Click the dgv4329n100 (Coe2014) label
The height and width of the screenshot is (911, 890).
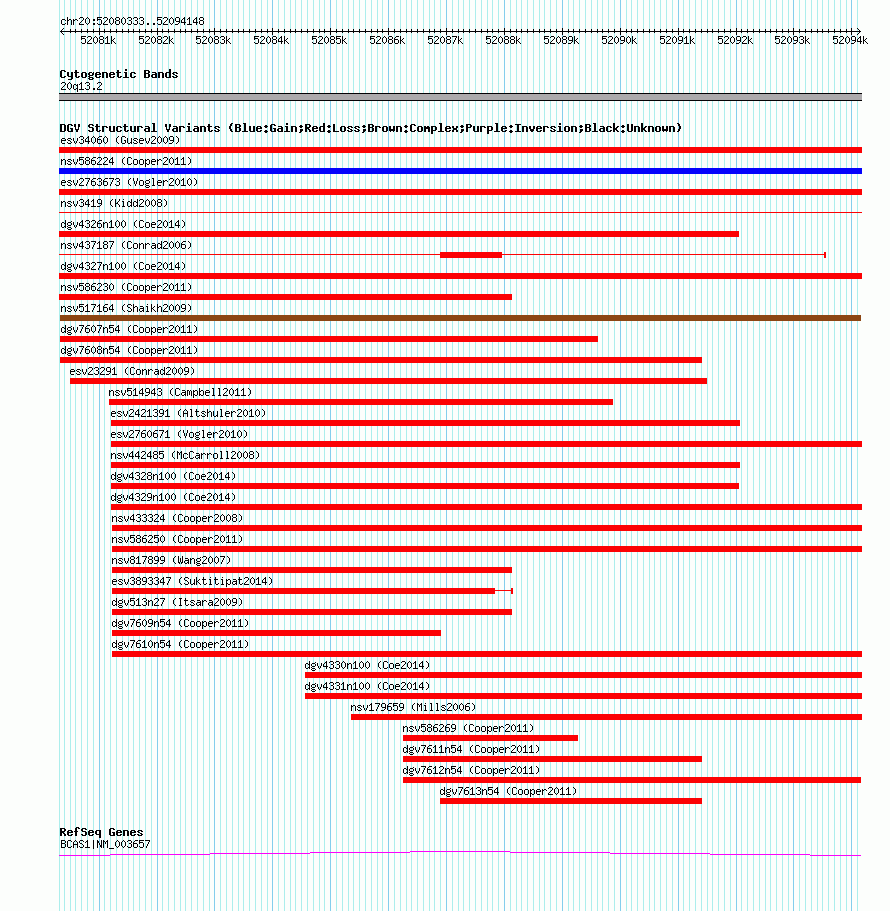(173, 497)
